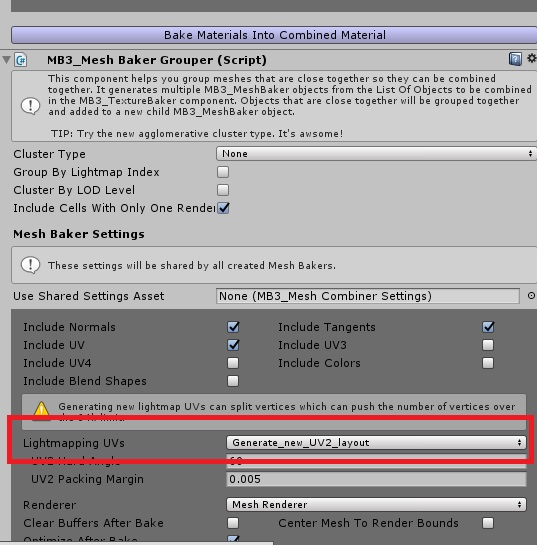Click the Mesh Baker Settings heading
Image resolution: width=537 pixels, height=545 pixels.
pos(79,234)
